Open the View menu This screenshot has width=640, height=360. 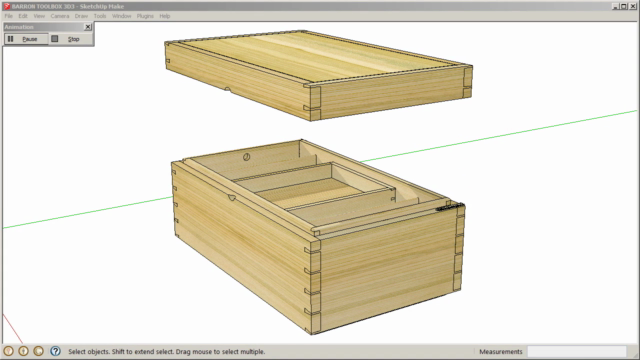[x=39, y=16]
